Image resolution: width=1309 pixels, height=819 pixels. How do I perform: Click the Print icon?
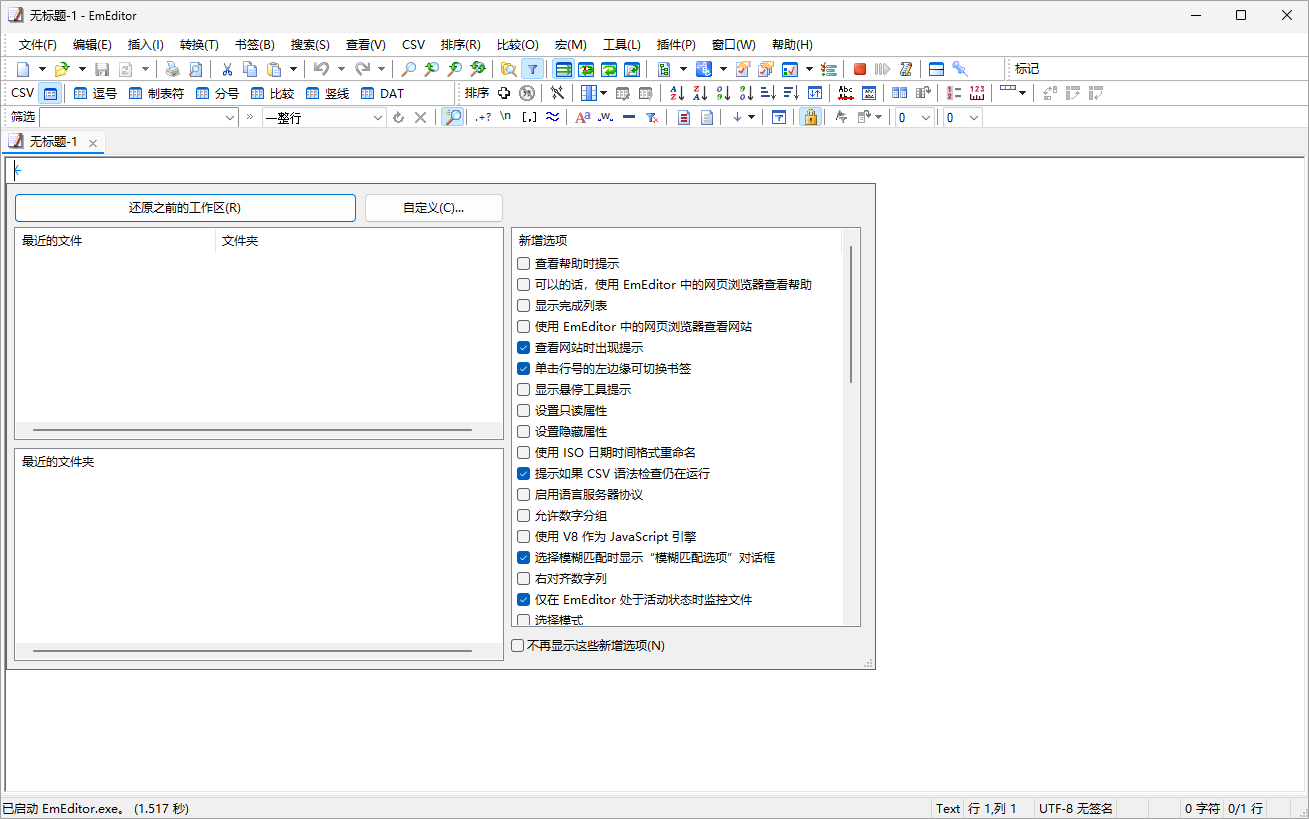coord(173,69)
